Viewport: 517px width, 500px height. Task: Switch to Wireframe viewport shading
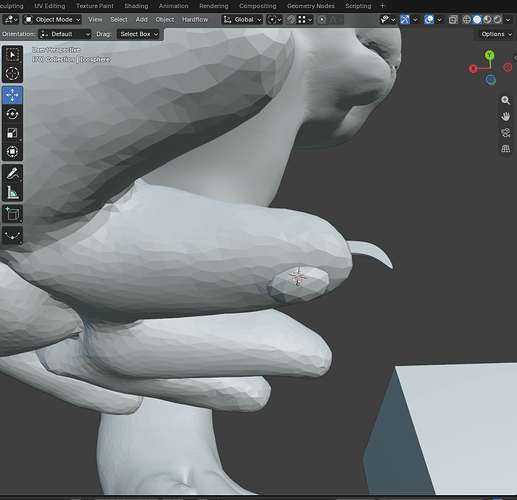467,20
